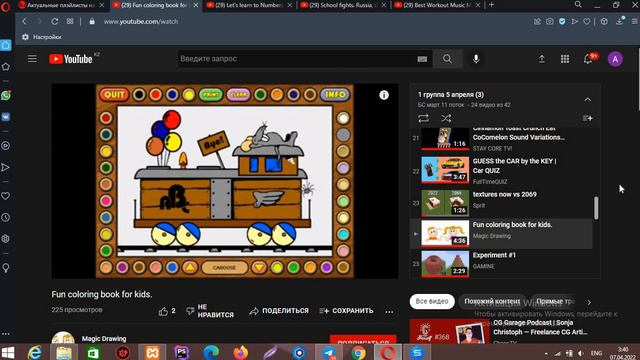The height and width of the screenshot is (360, 640).
Task: Switch to the 'School fights. Russia' tab
Action: point(342,5)
